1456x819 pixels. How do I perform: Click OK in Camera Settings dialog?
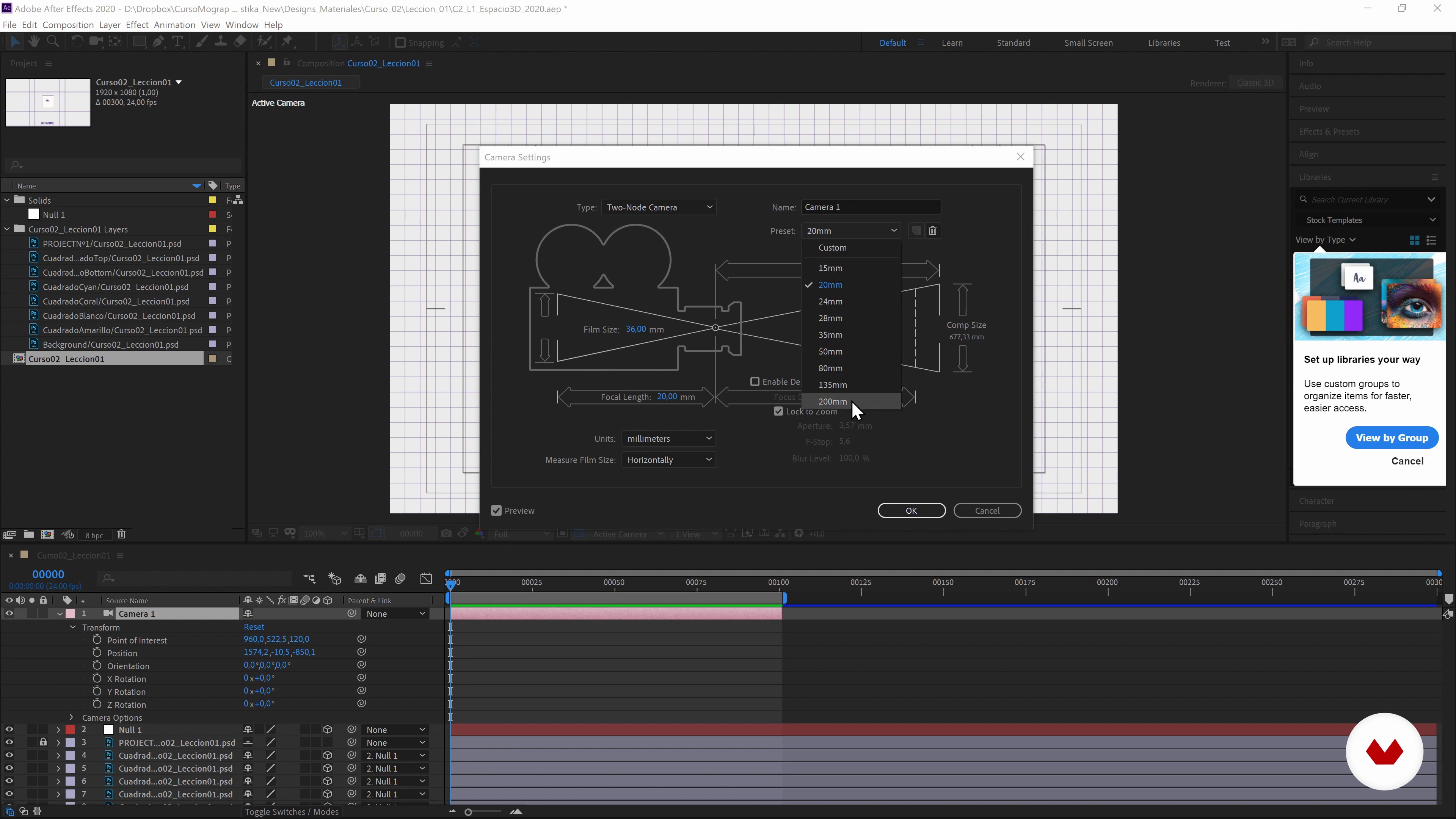[x=911, y=510]
